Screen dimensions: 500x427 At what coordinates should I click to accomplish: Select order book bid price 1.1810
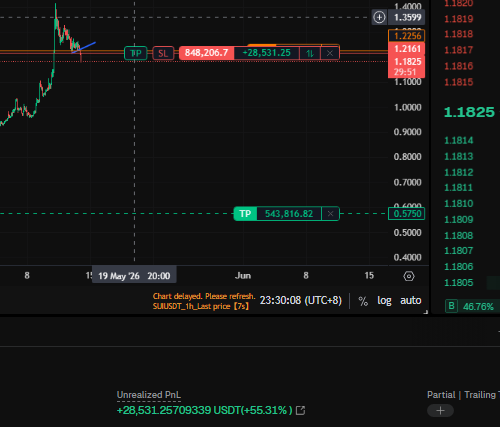459,204
